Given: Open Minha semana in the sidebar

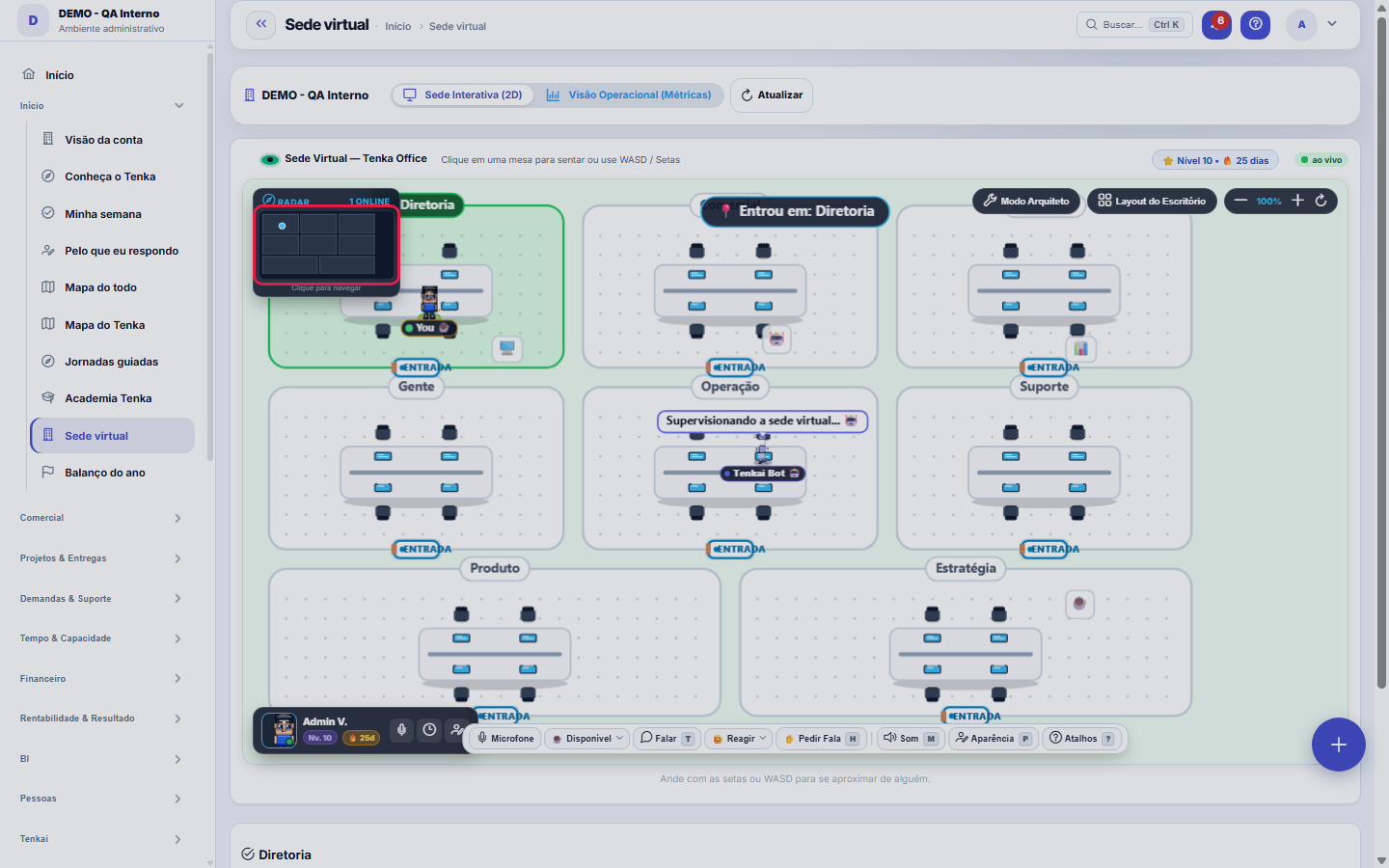Looking at the screenshot, I should tap(113, 214).
